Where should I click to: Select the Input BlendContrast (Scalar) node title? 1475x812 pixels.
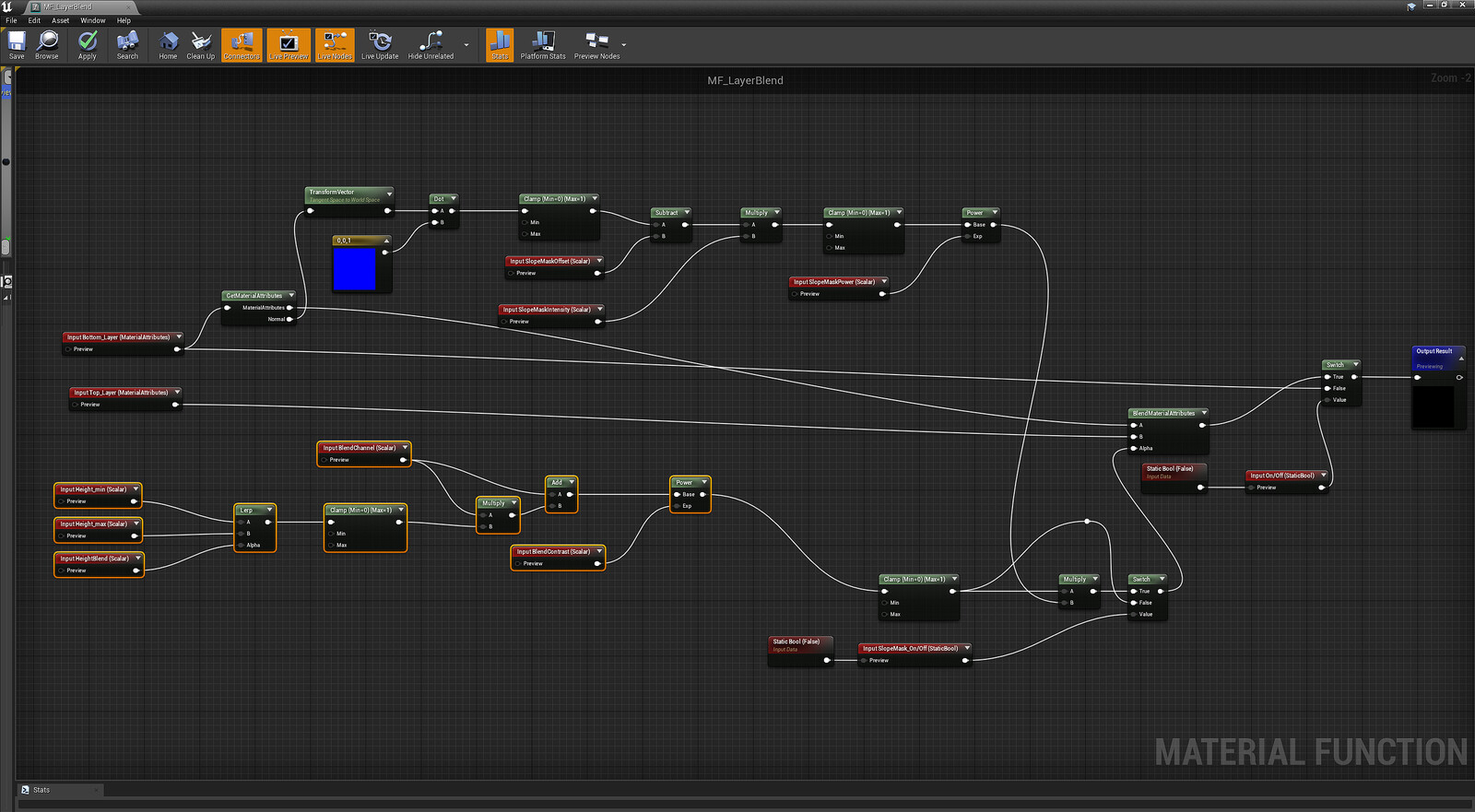[x=553, y=551]
